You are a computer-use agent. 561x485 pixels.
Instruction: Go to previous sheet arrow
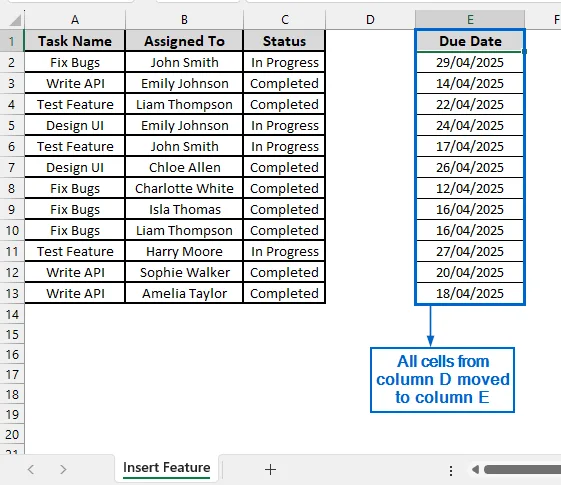coord(31,469)
